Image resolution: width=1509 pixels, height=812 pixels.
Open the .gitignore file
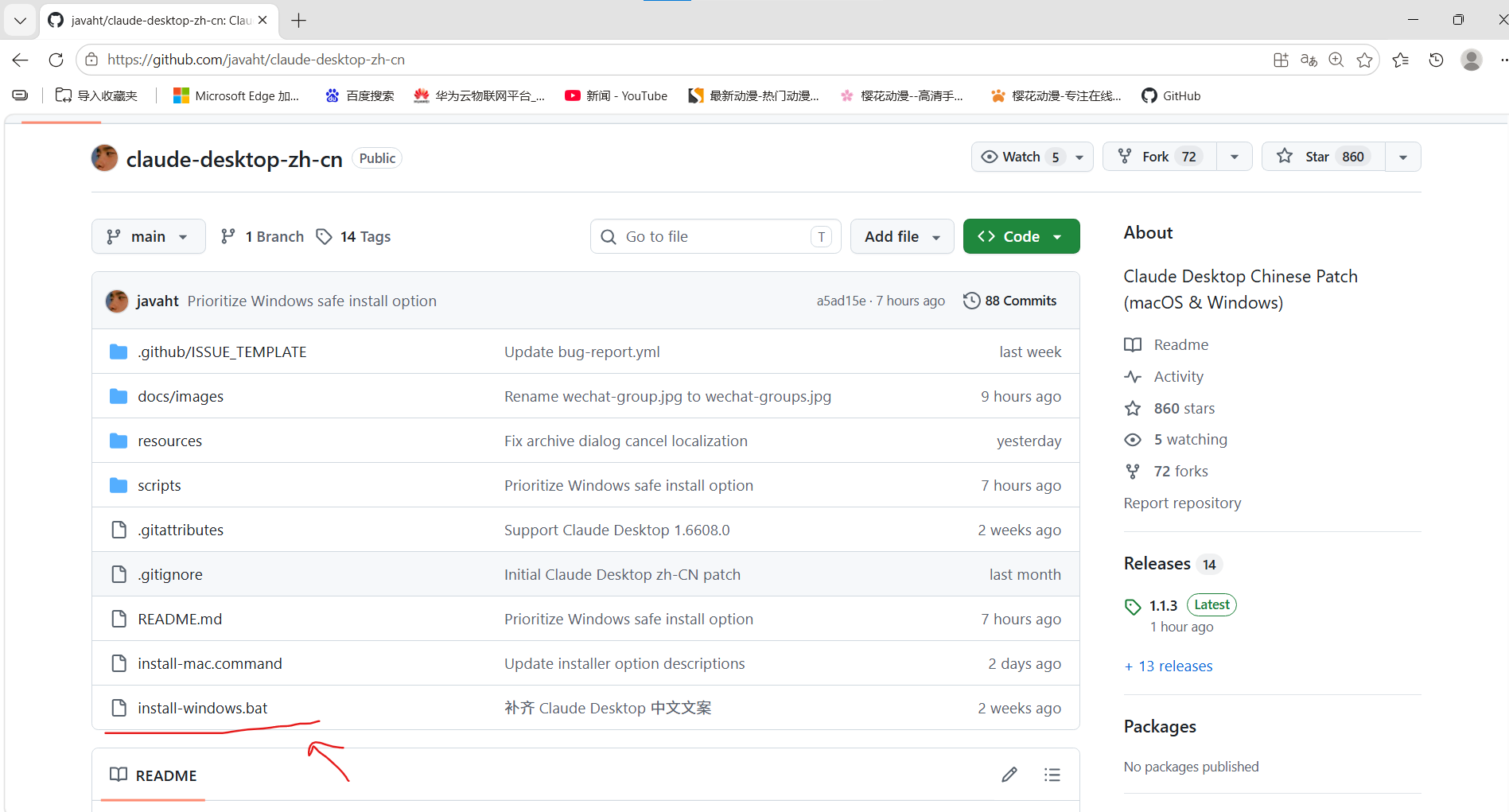click(170, 574)
